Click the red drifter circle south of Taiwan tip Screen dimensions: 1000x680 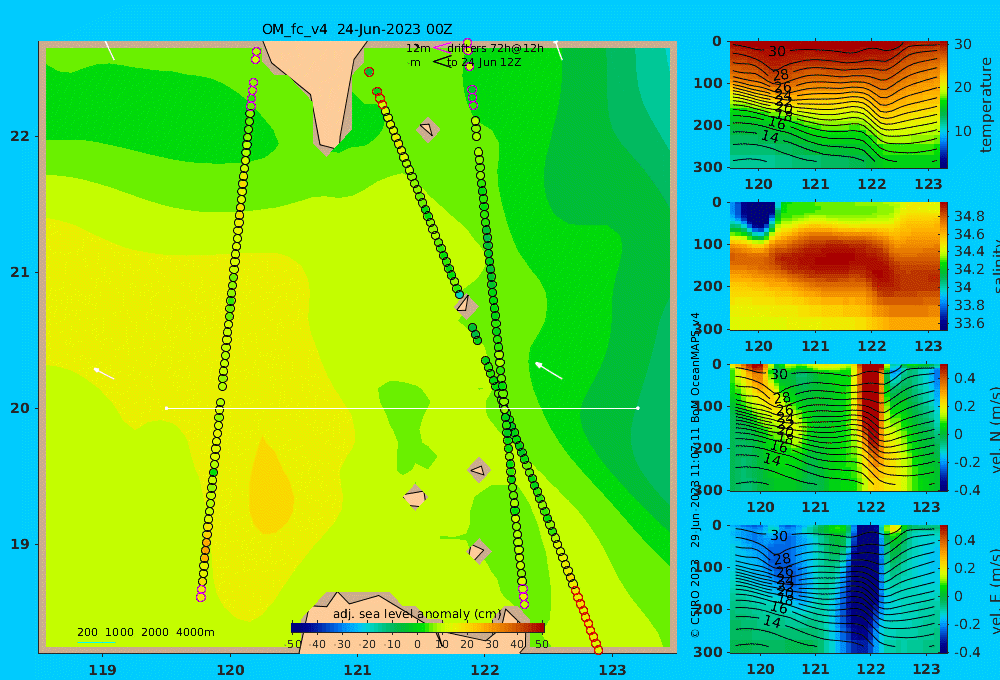369,72
